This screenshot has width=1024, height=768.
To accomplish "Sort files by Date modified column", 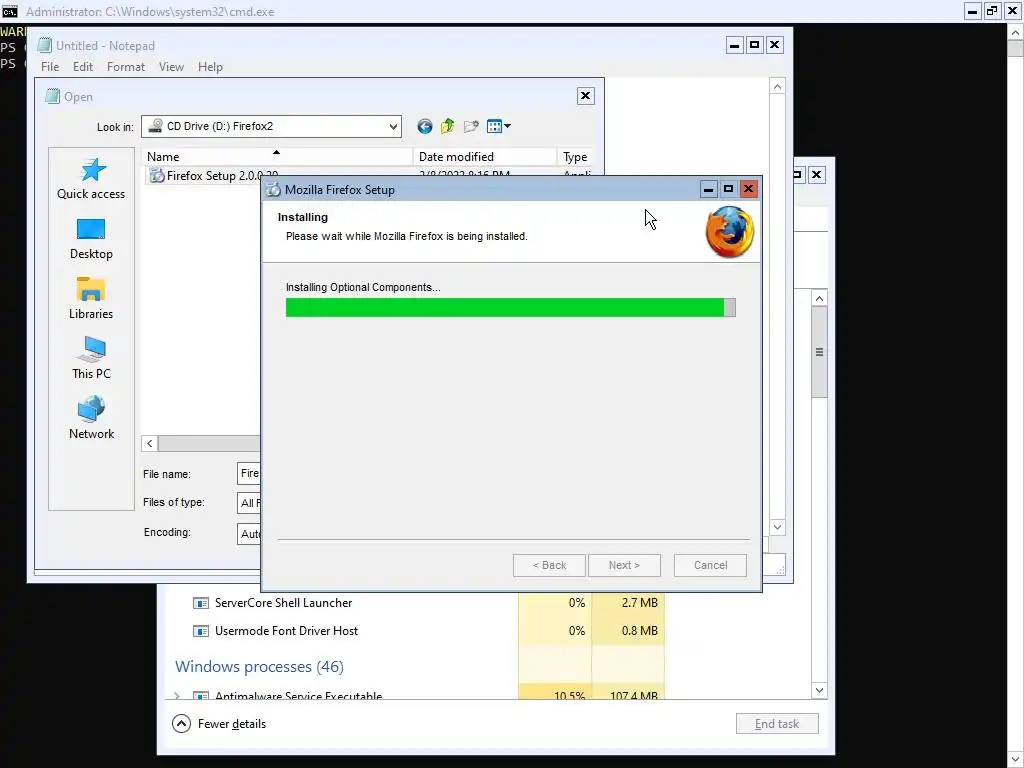I will click(485, 157).
